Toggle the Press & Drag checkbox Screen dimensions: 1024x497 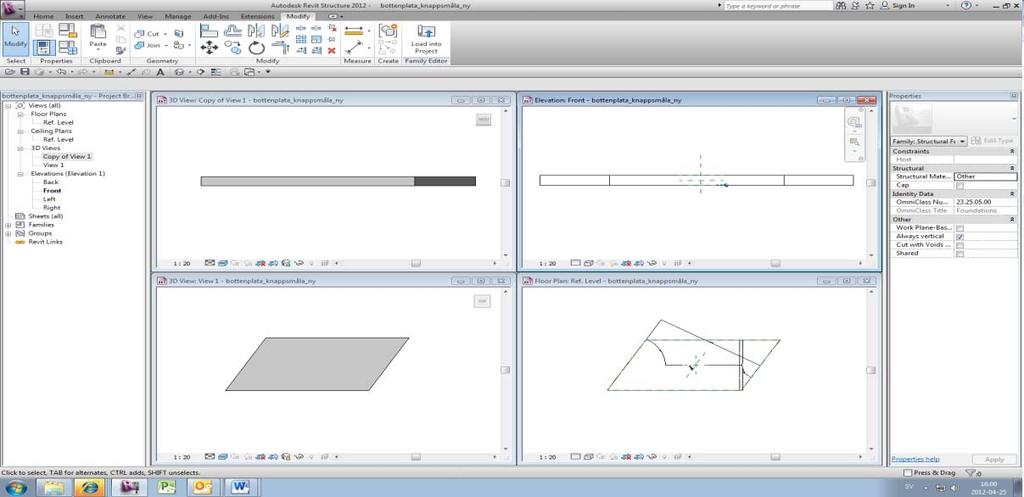[908, 472]
